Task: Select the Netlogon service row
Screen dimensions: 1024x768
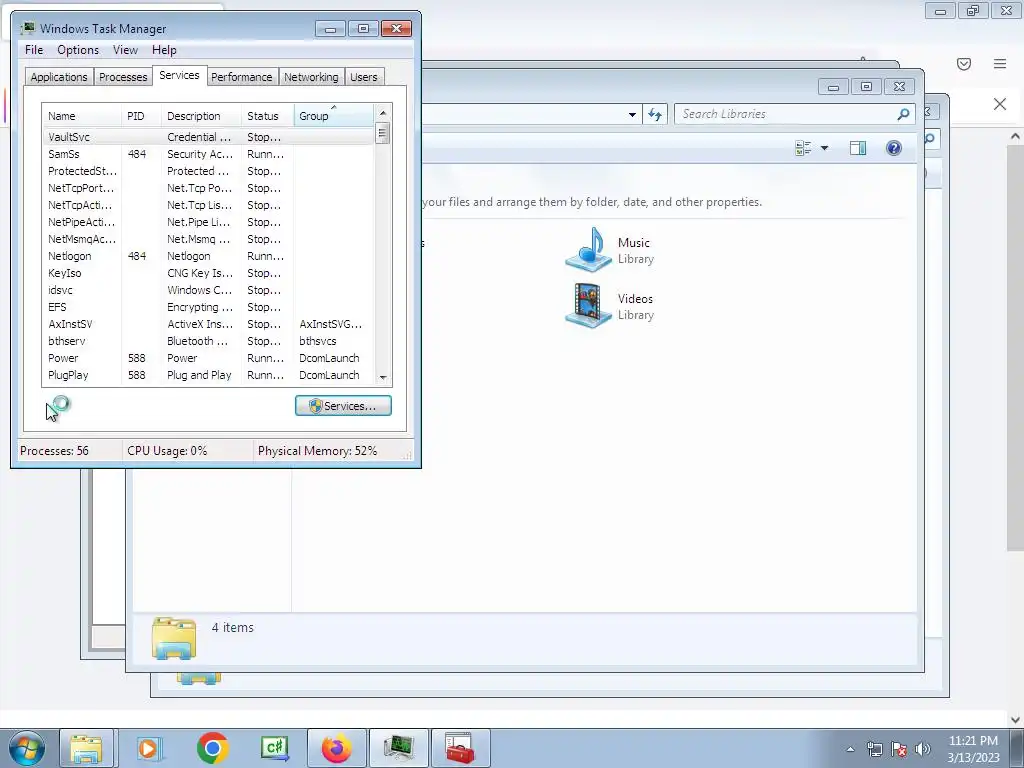Action: (x=208, y=256)
